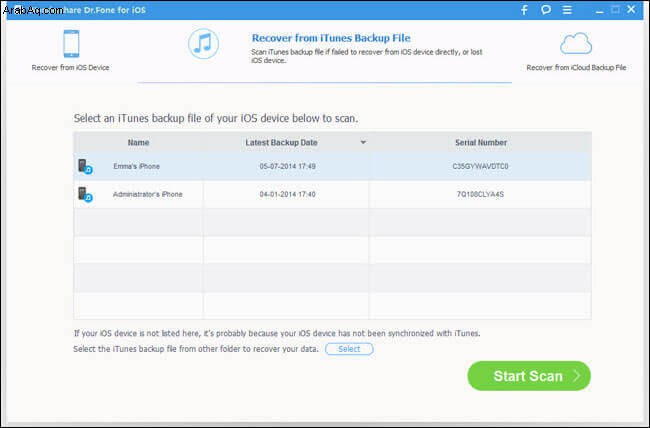Close the Dr.Fone window

tap(631, 9)
